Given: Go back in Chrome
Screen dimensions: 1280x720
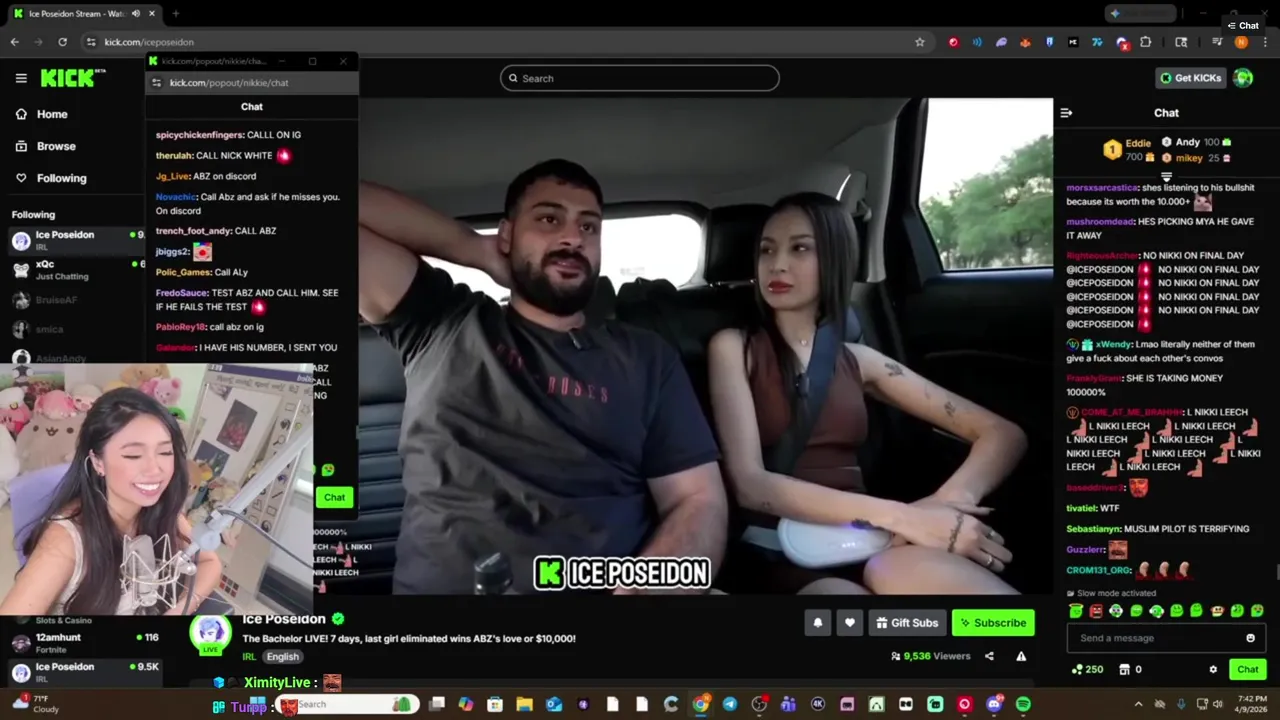Looking at the screenshot, I should tap(14, 42).
